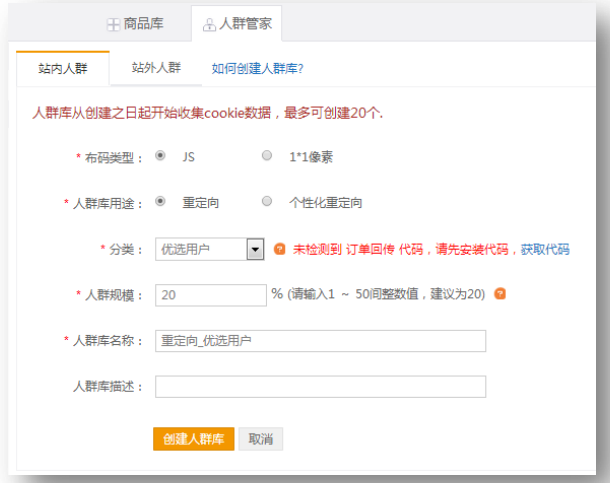Click the 人群库名称 text field
Screen dimensions: 610x483
(320, 341)
